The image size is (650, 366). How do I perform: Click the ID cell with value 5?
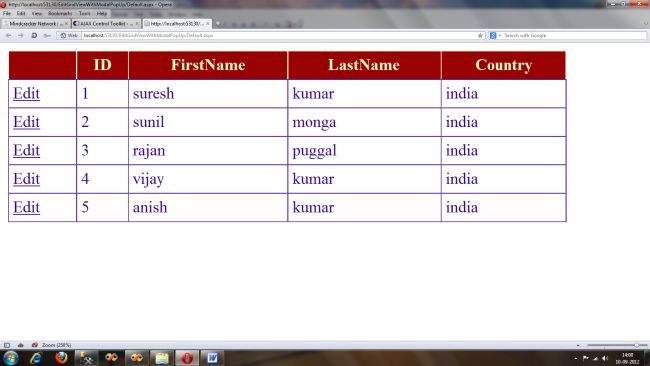click(102, 207)
